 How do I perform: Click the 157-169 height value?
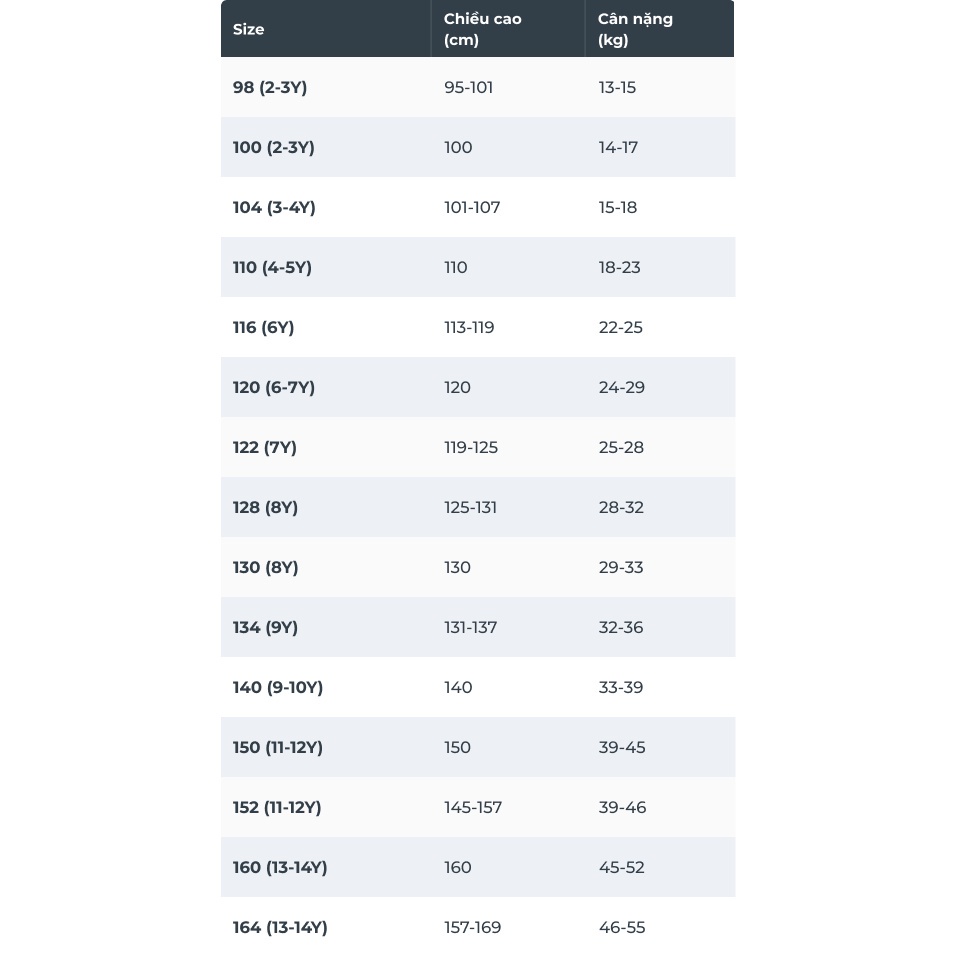pyautogui.click(x=473, y=927)
